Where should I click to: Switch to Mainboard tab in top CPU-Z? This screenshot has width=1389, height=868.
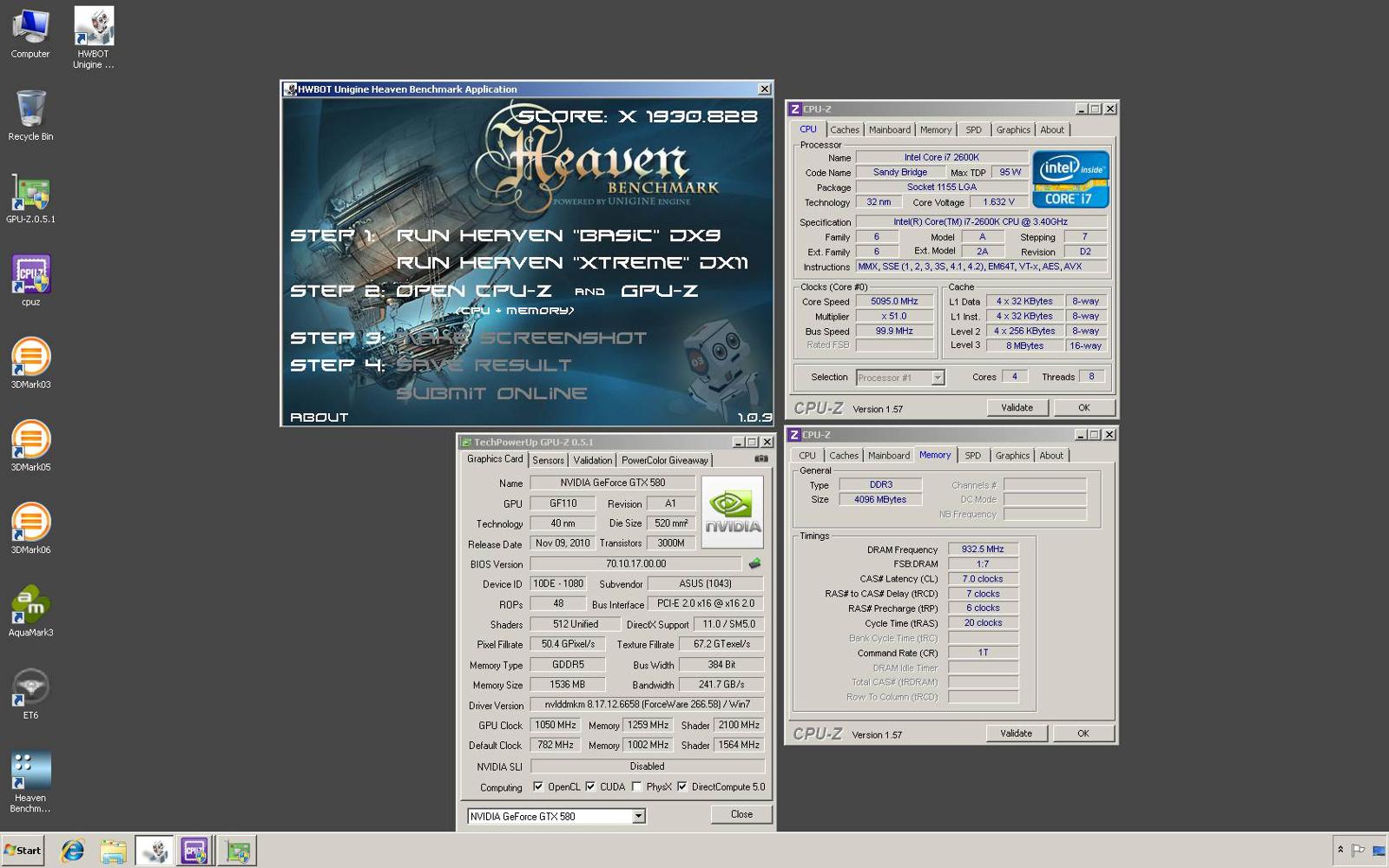(890, 129)
